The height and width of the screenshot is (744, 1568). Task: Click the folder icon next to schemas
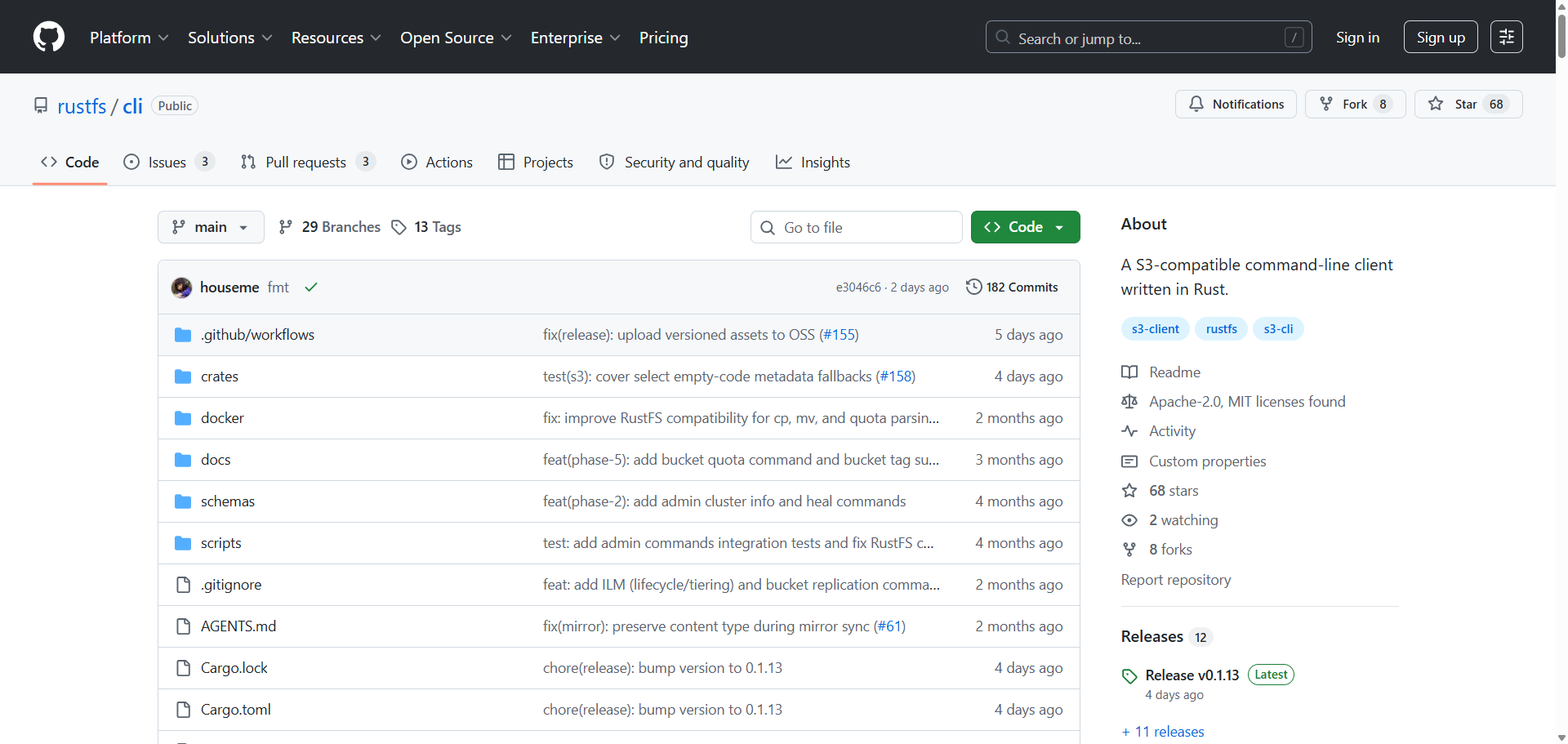183,501
